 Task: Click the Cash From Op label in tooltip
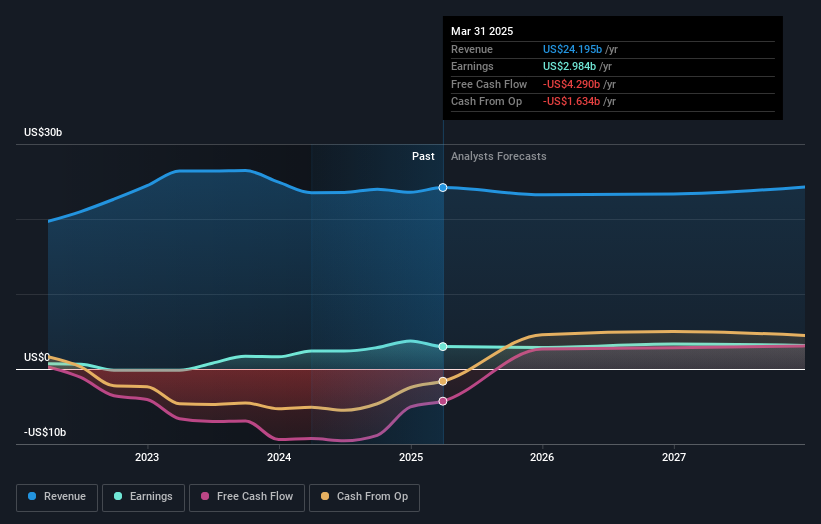[x=486, y=102]
